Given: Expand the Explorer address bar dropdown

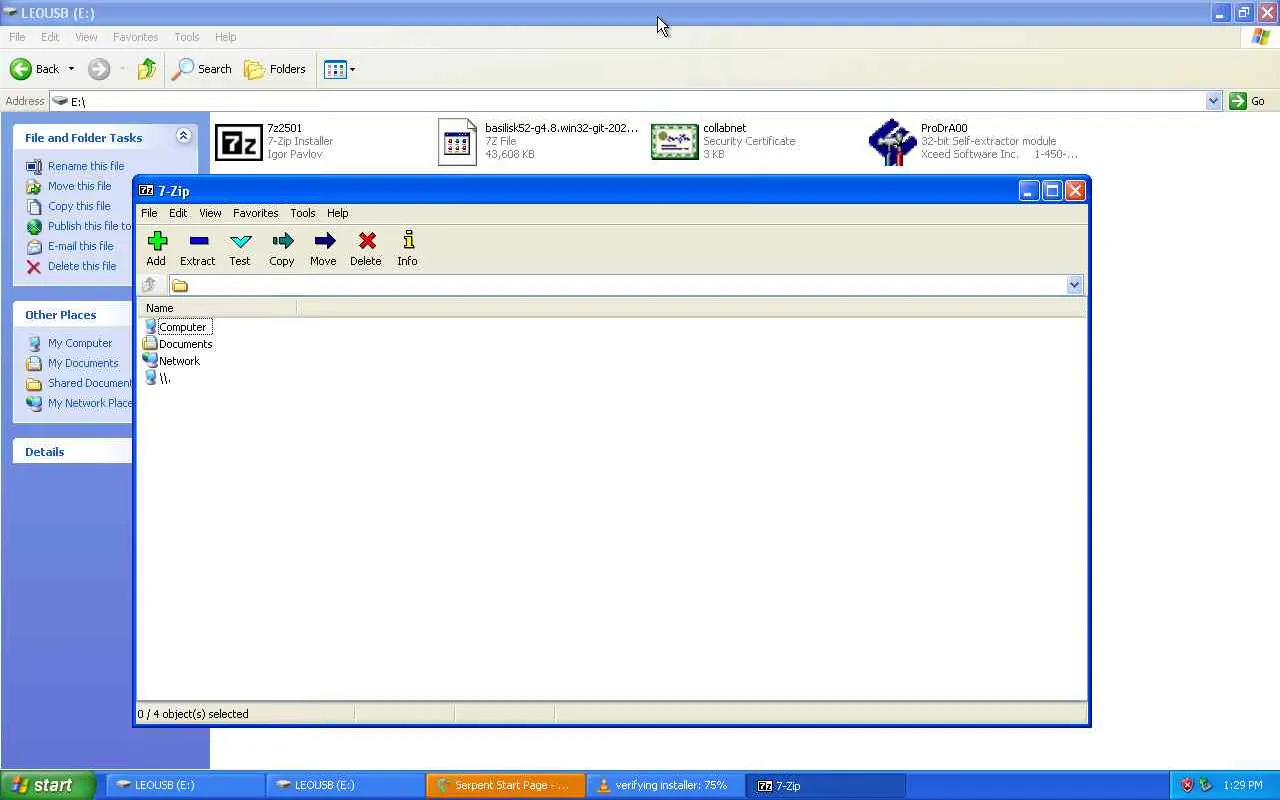Looking at the screenshot, I should (x=1213, y=101).
